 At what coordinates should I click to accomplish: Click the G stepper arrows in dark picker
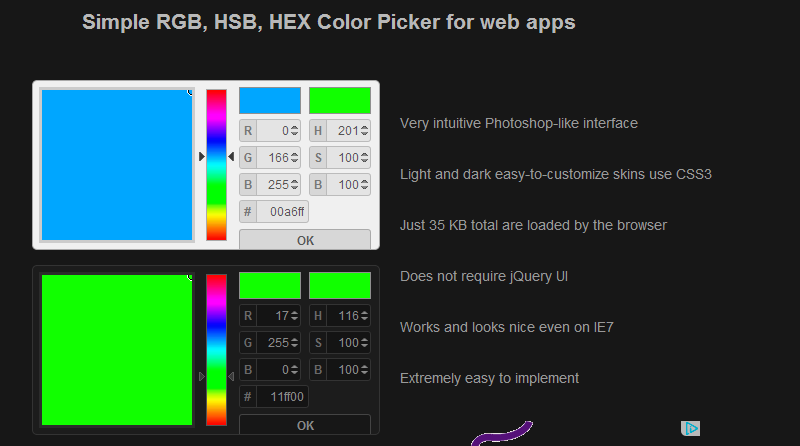click(295, 342)
